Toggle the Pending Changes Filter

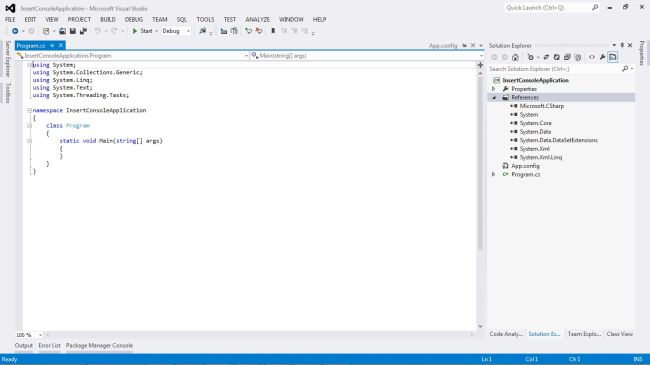click(531, 57)
